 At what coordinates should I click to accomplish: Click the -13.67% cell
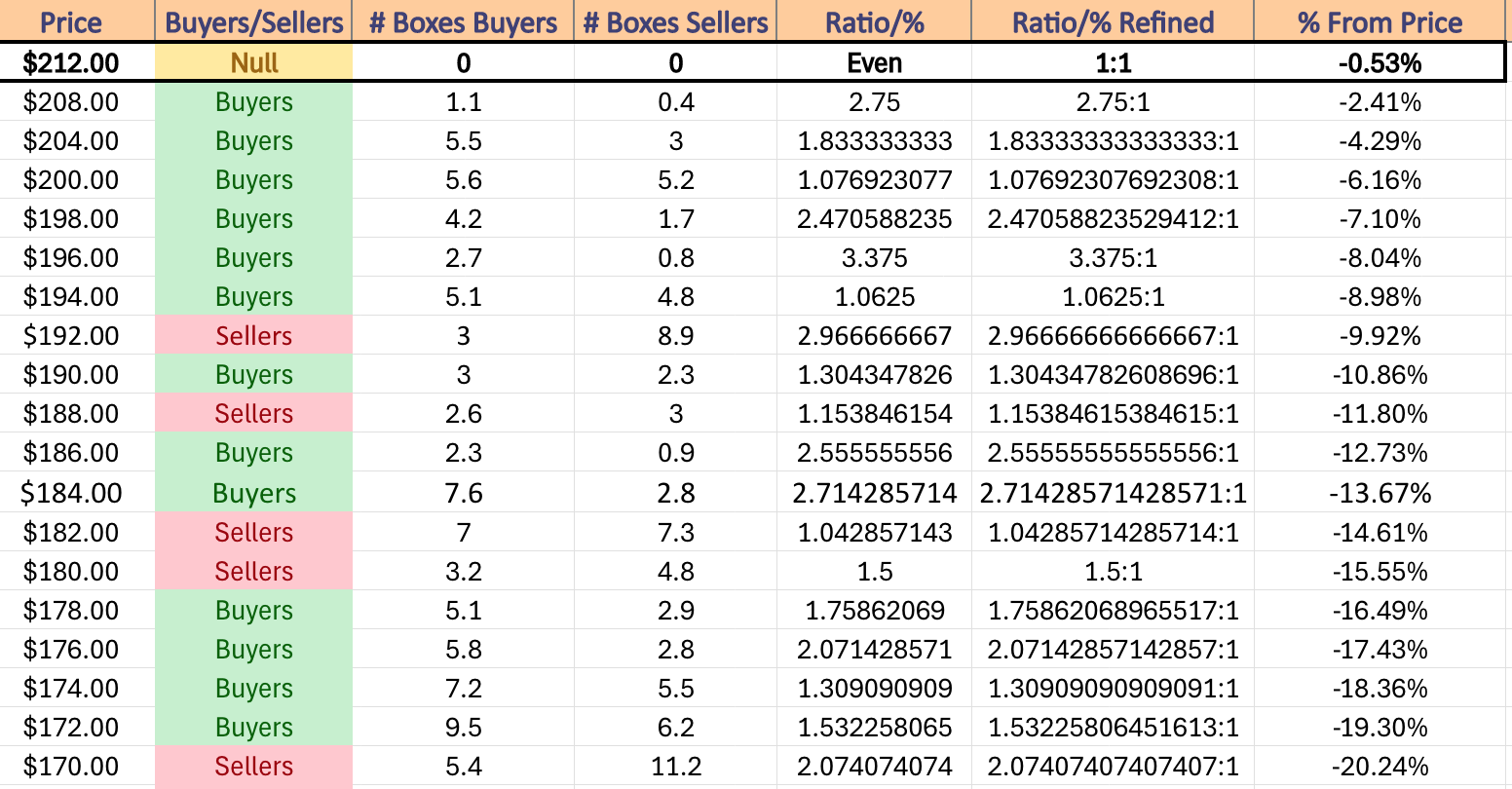pos(1380,492)
